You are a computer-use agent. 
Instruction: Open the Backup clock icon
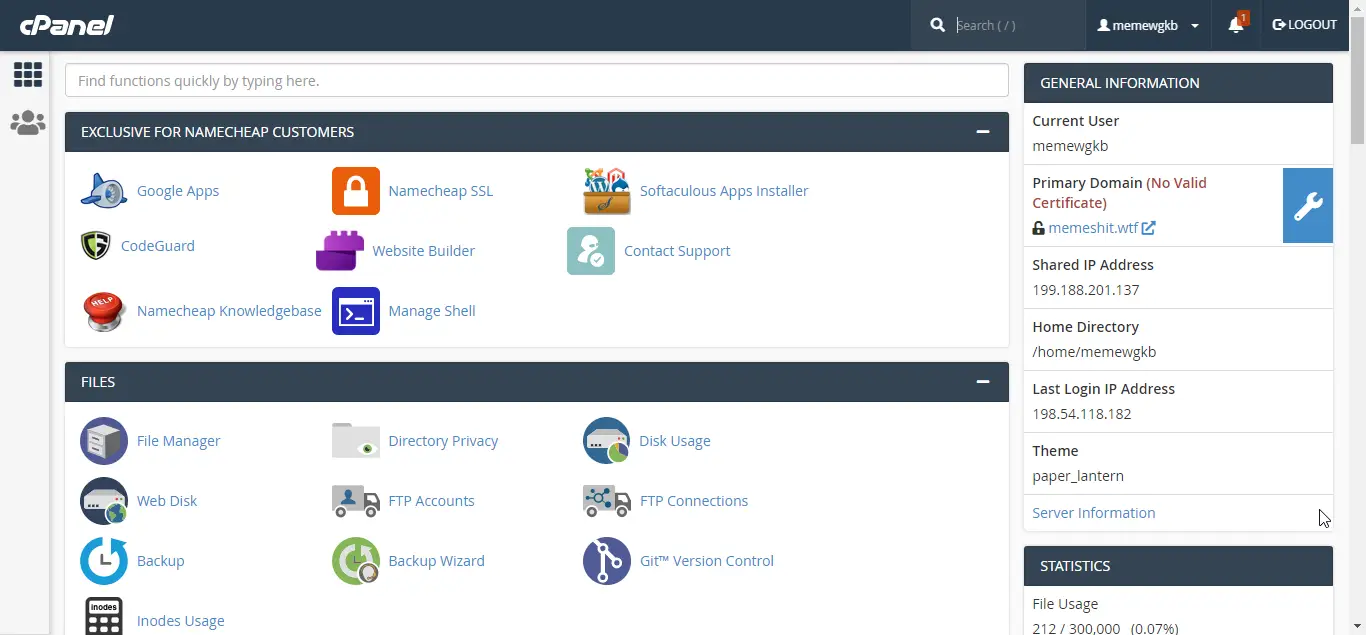tap(104, 561)
